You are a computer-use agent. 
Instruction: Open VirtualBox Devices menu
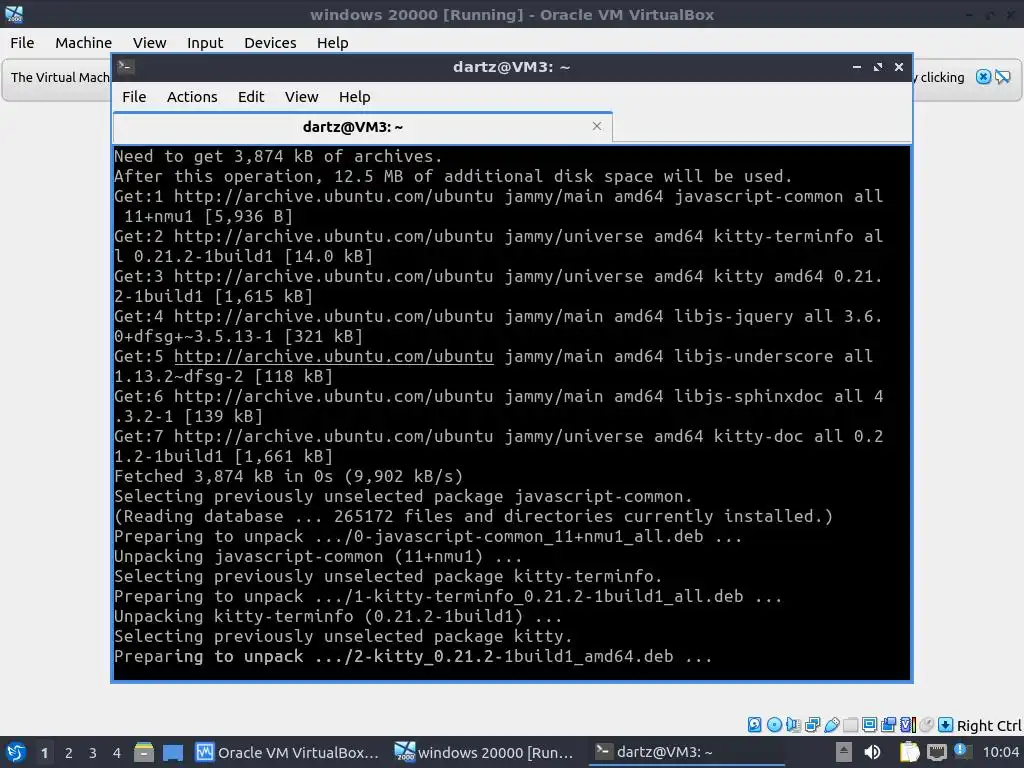tap(270, 42)
